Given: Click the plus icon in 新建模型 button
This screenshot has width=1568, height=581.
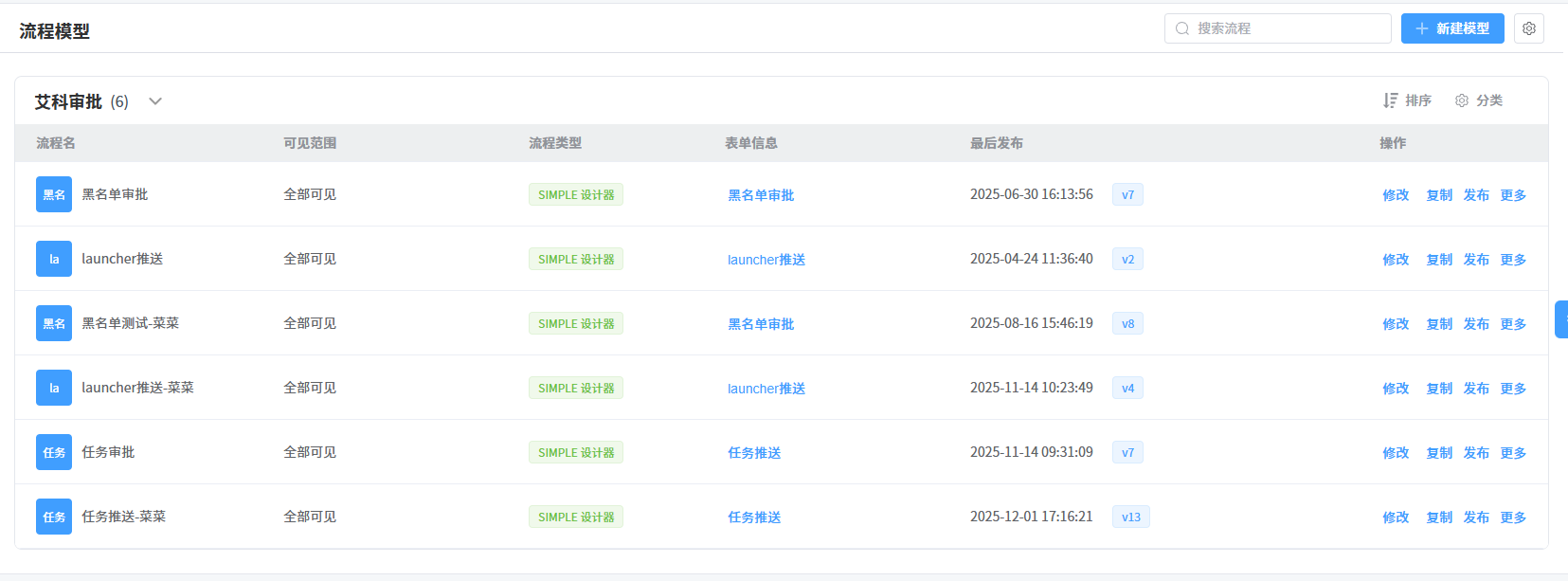Looking at the screenshot, I should coord(1422,28).
